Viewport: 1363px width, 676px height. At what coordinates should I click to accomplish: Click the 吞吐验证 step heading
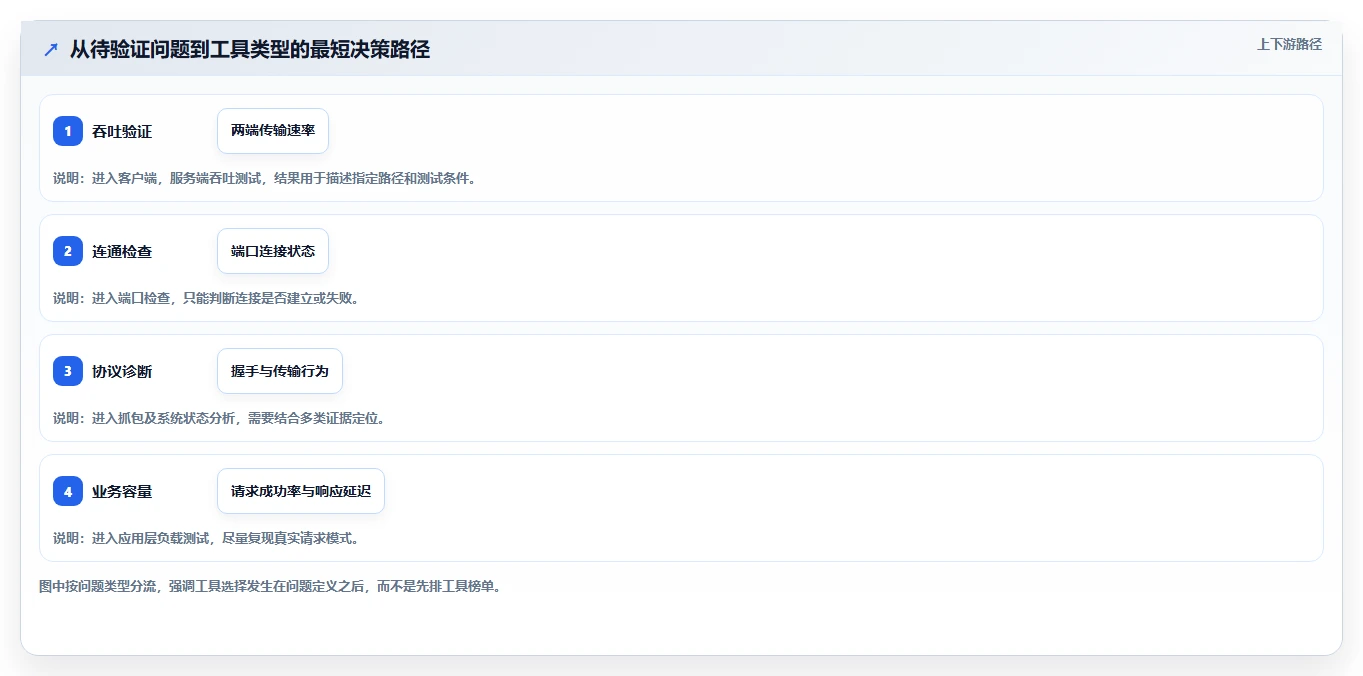click(122, 131)
